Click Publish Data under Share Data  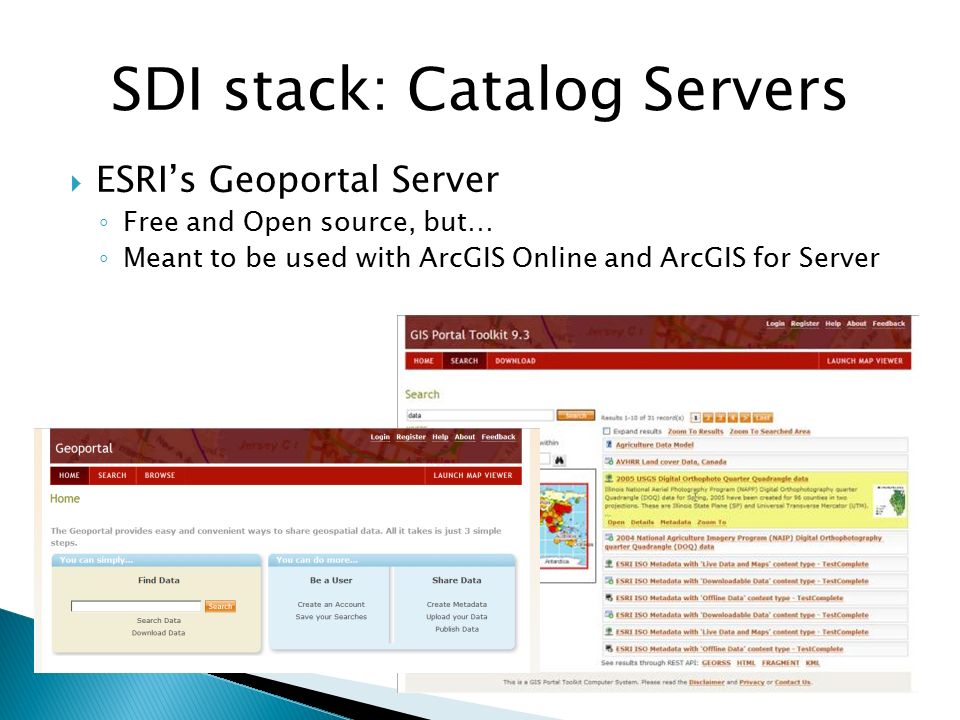point(457,629)
